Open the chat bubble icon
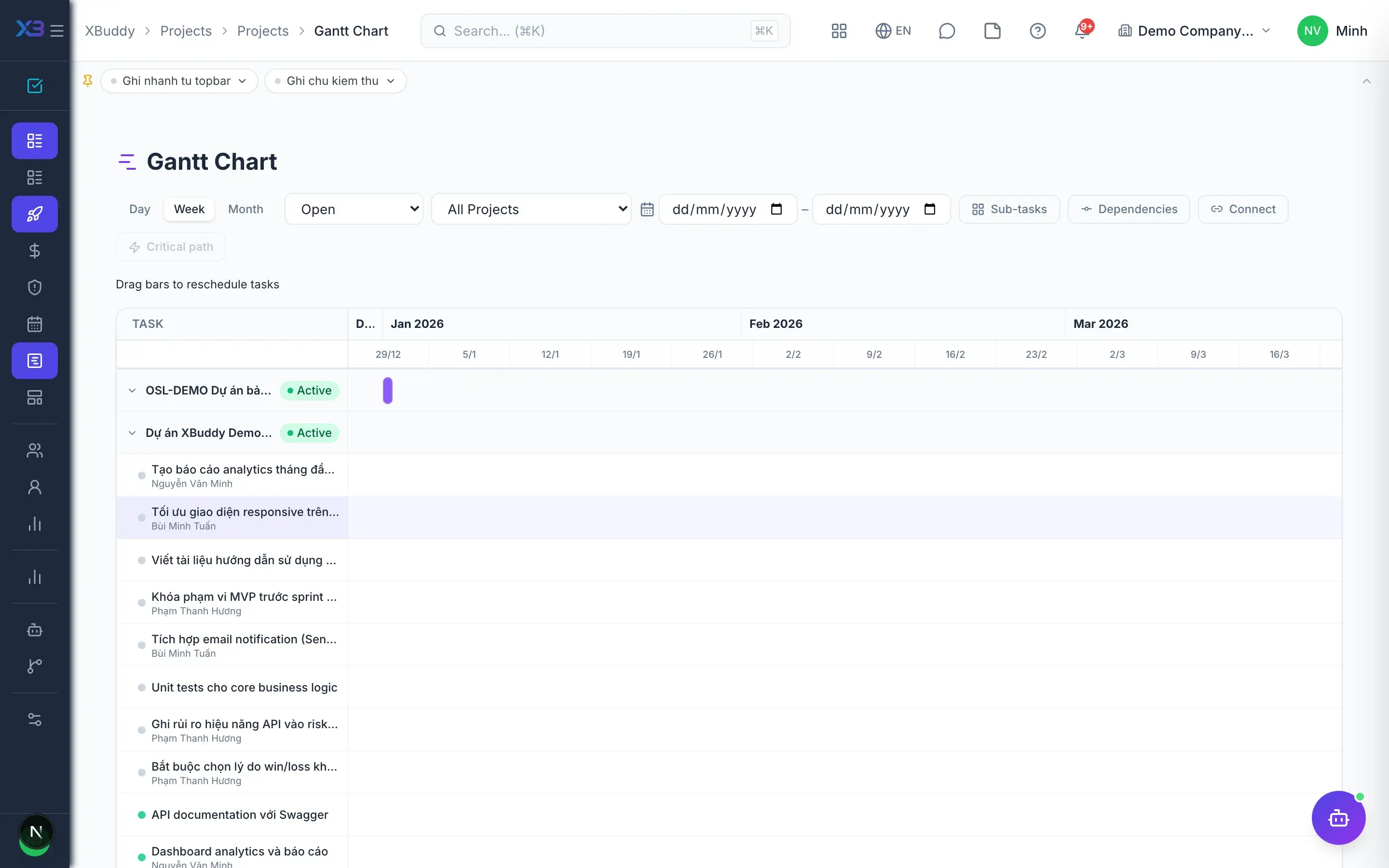Screen dimensions: 1389x868 (946, 31)
